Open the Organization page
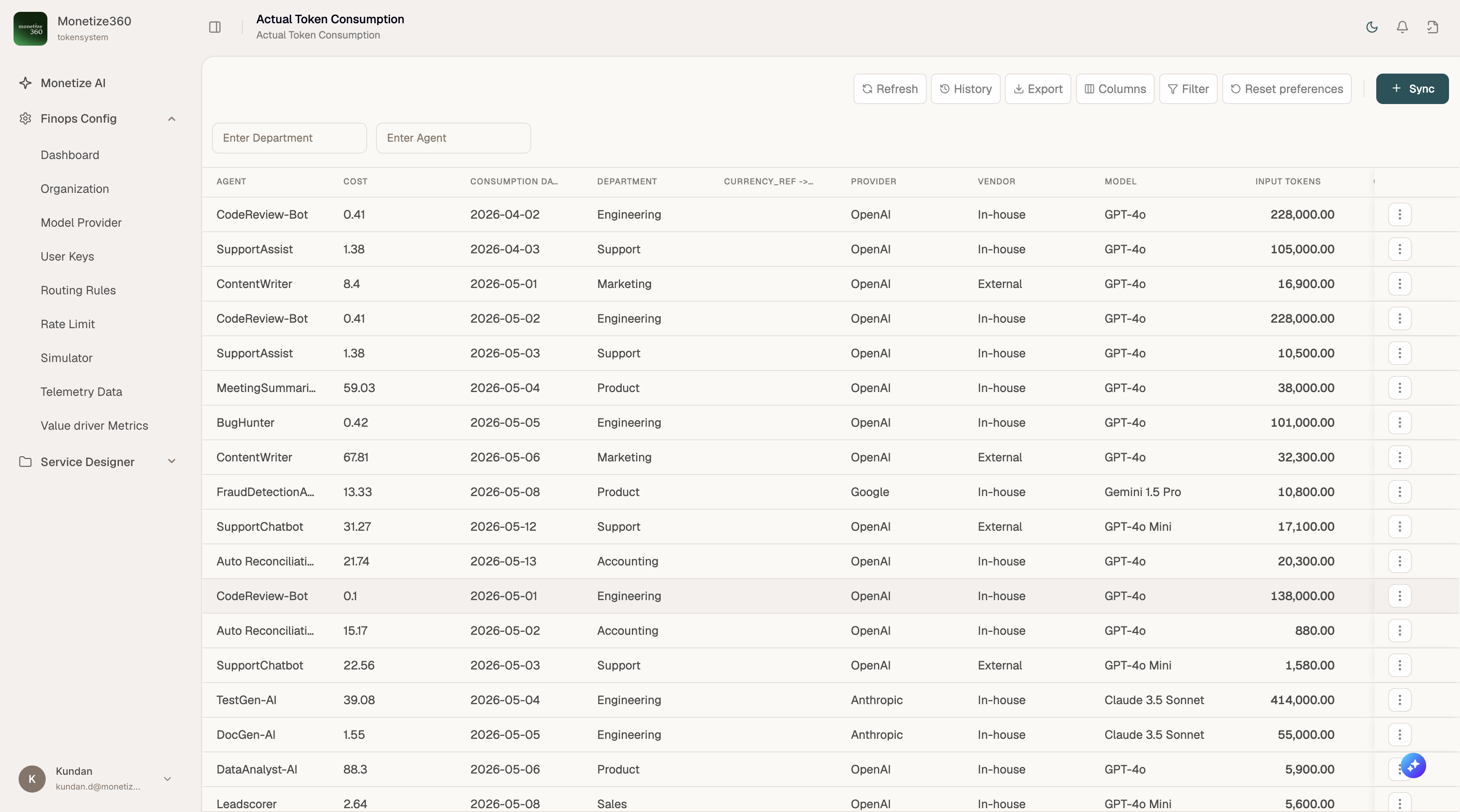This screenshot has width=1460, height=812. 75,189
